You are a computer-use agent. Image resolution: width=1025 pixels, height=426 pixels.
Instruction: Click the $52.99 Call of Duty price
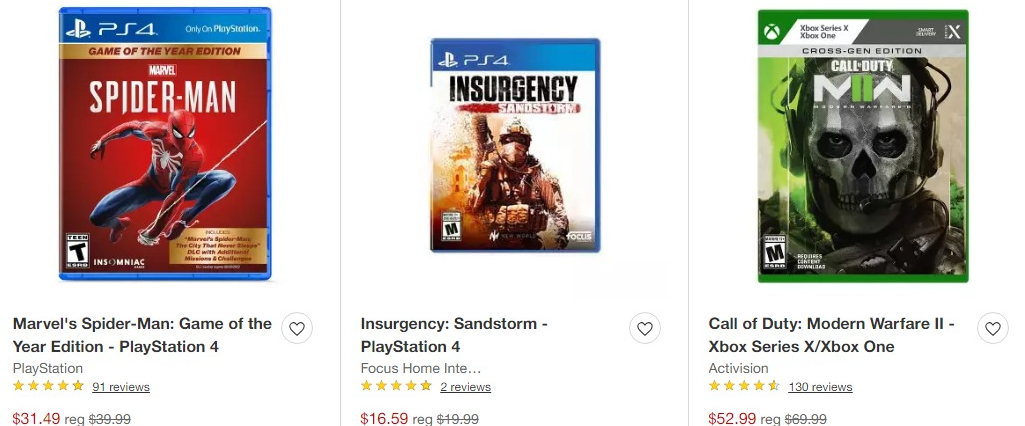[x=731, y=419]
